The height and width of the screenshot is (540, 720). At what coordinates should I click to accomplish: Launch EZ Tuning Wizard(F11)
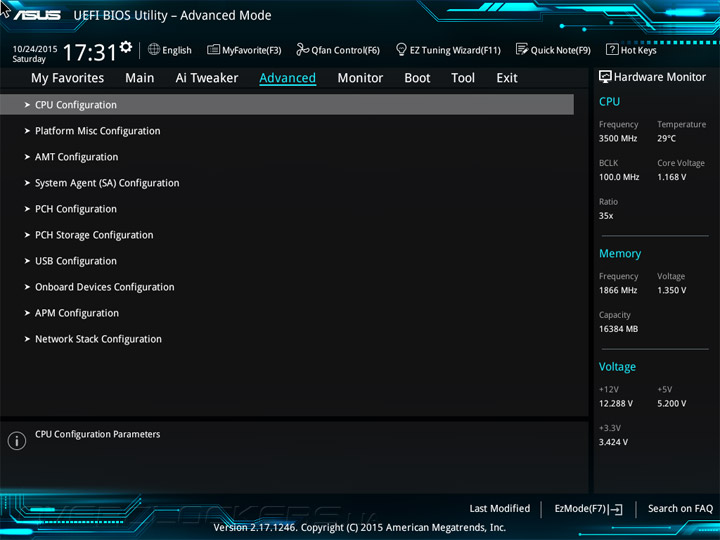coord(448,50)
